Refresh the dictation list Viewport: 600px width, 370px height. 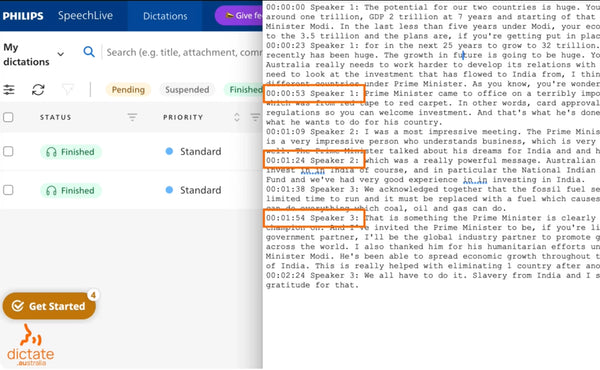[x=38, y=90]
